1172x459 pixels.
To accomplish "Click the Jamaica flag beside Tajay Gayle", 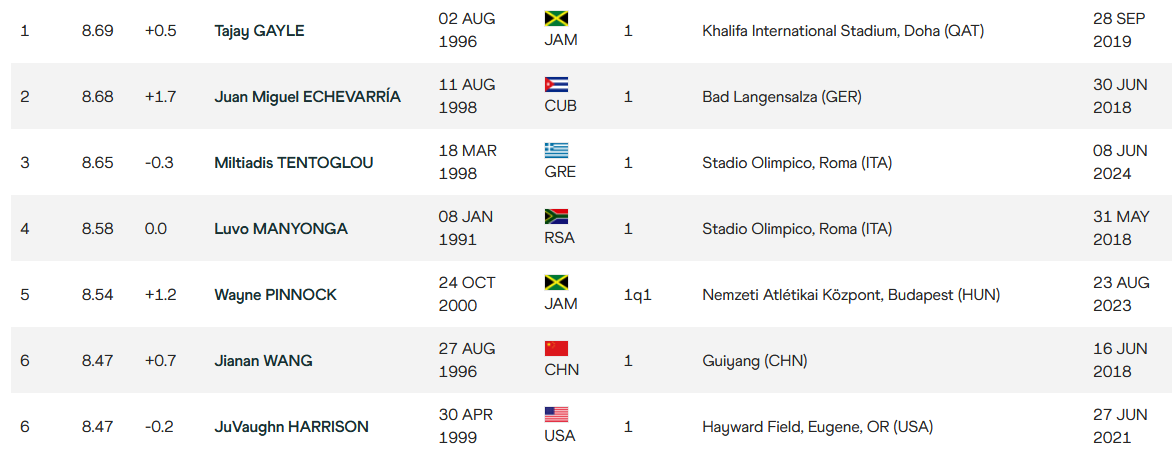I will tap(556, 18).
